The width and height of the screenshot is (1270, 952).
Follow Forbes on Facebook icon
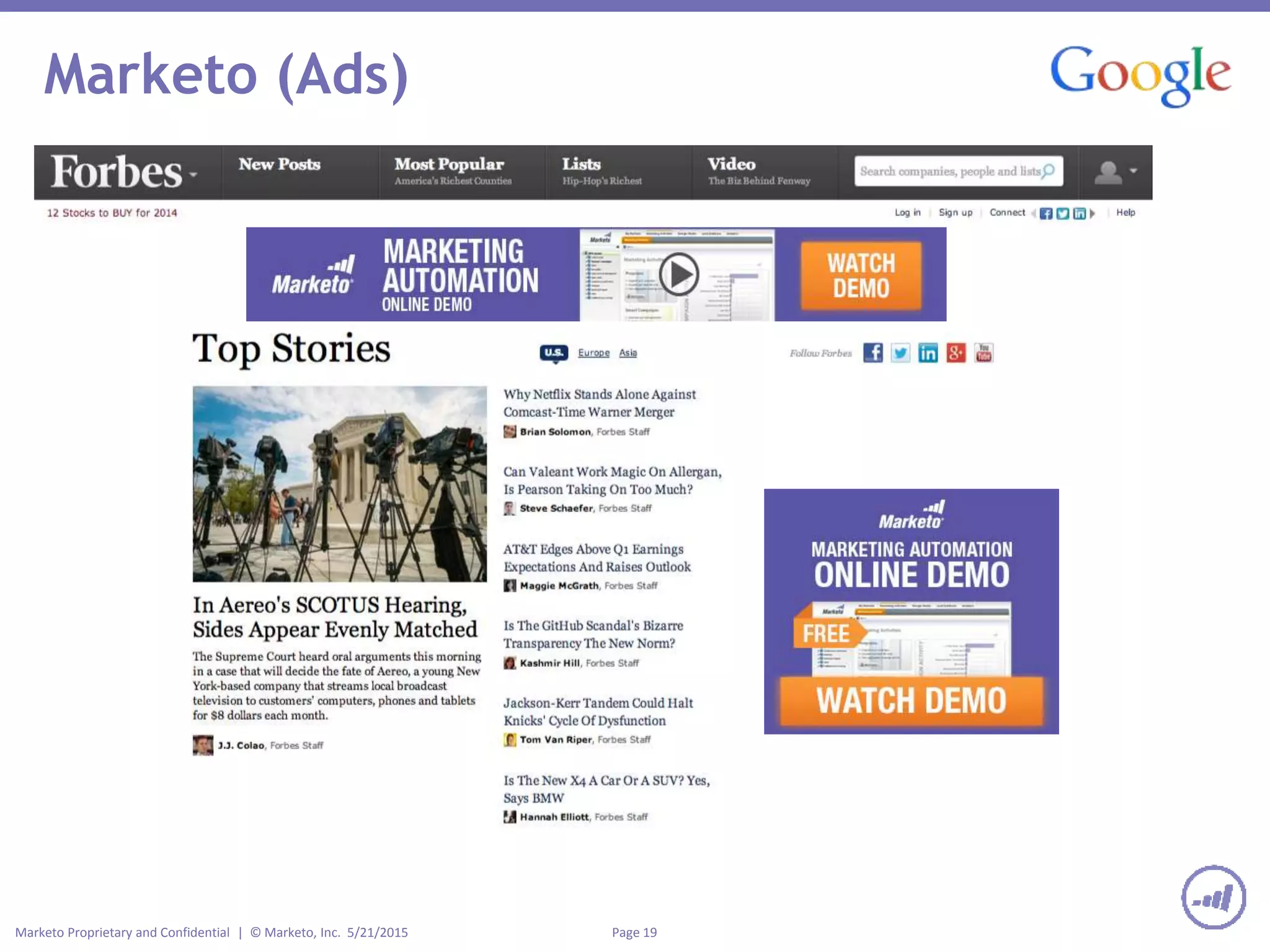[873, 353]
